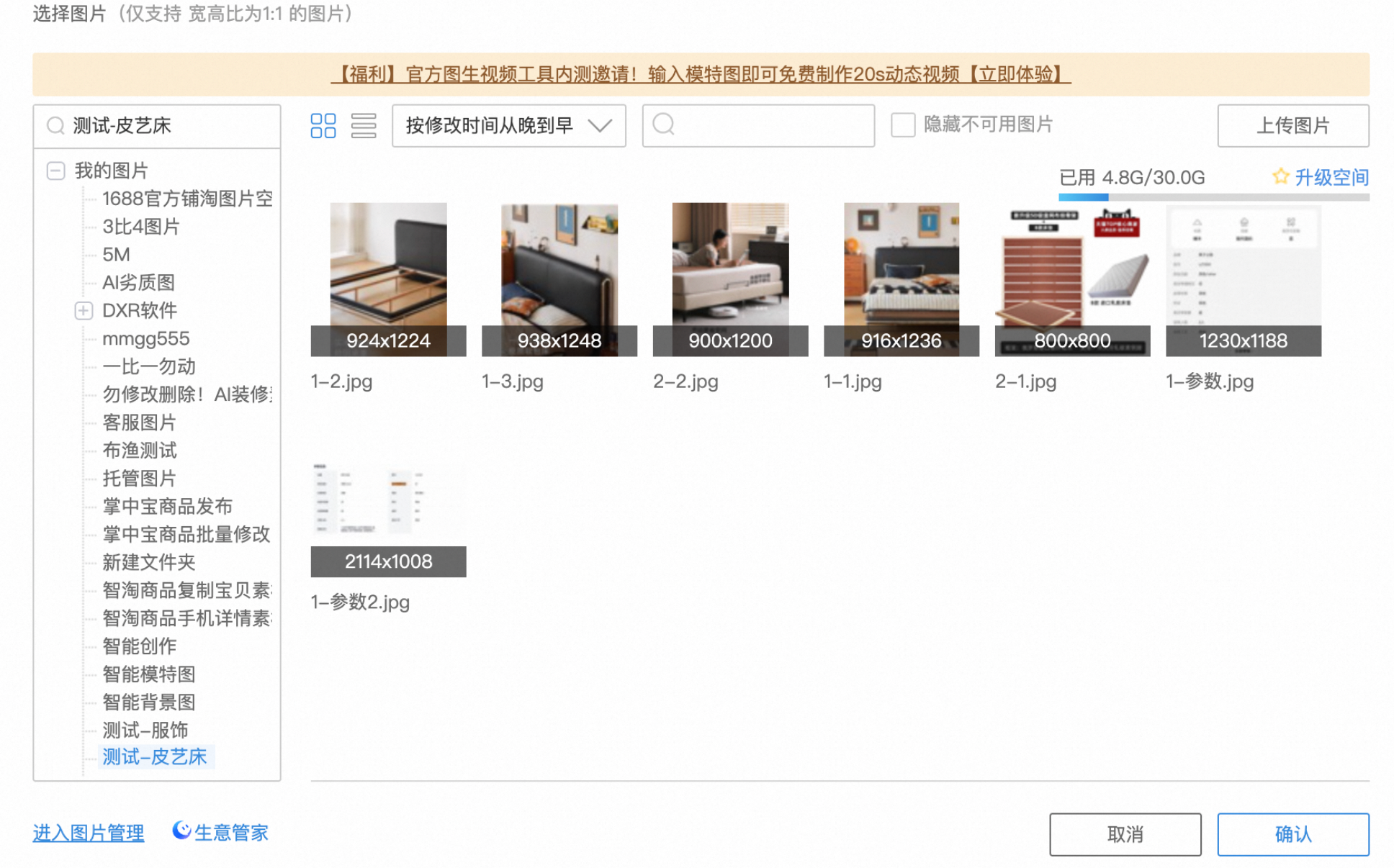
Task: Open folder mmgg555
Action: point(145,338)
